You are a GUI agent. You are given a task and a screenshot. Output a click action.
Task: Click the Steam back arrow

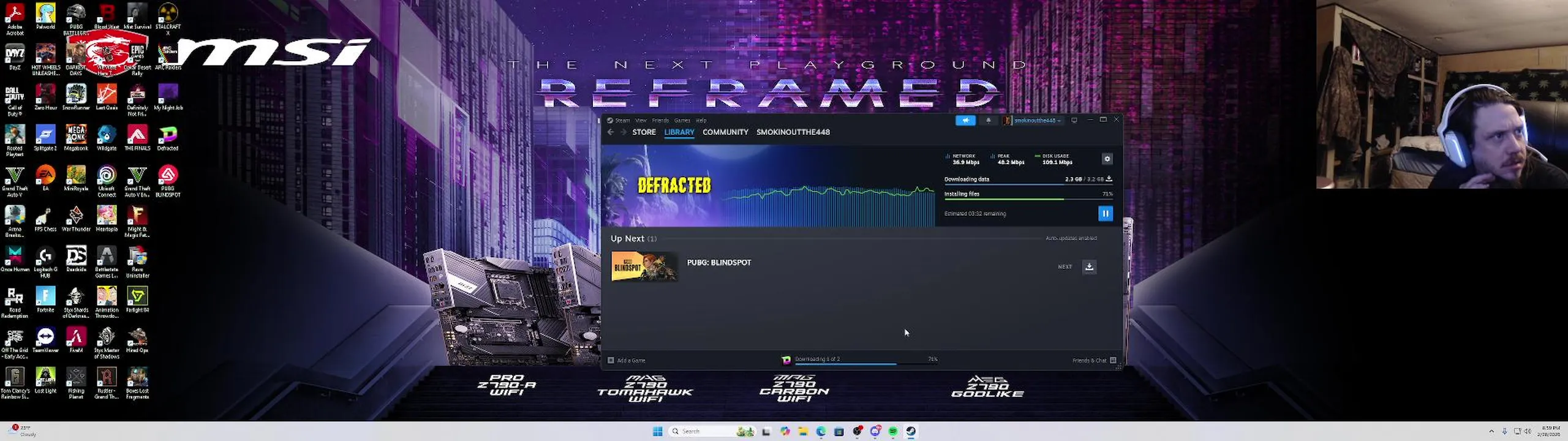pyautogui.click(x=611, y=132)
